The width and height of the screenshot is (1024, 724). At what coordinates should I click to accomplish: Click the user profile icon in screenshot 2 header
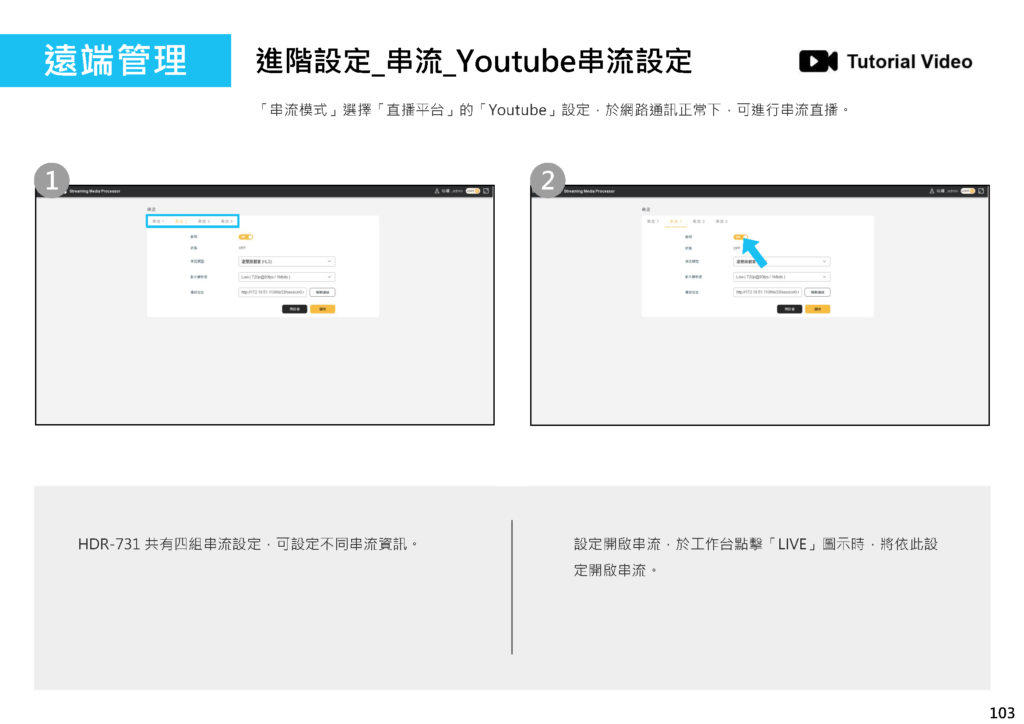tap(932, 190)
